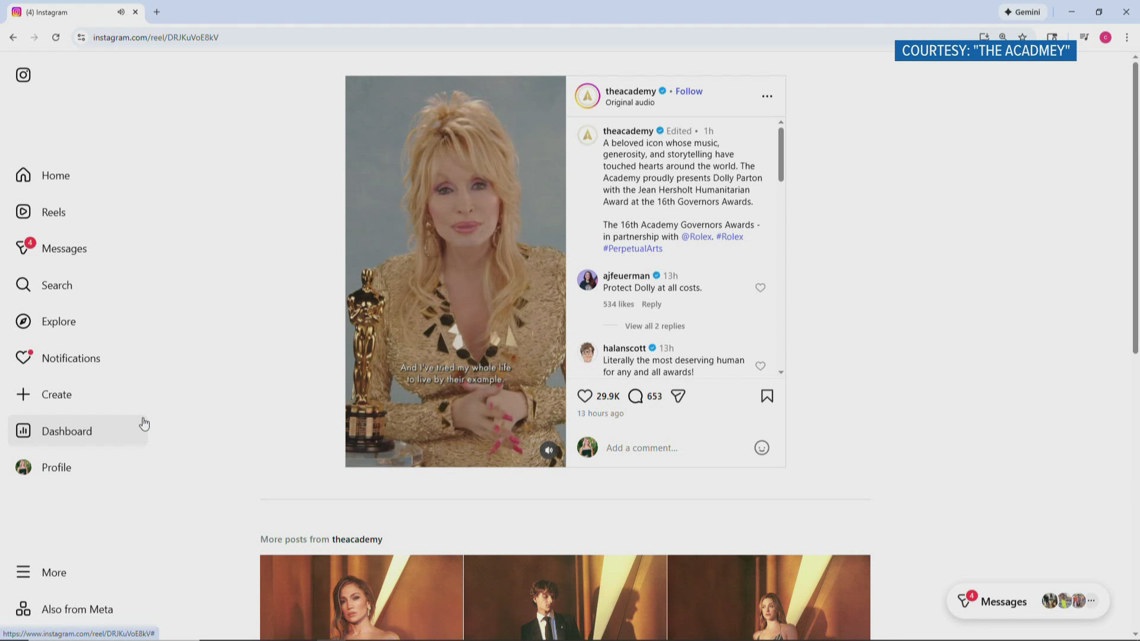Open post options three-dots menu
The height and width of the screenshot is (641, 1140).
click(x=767, y=96)
